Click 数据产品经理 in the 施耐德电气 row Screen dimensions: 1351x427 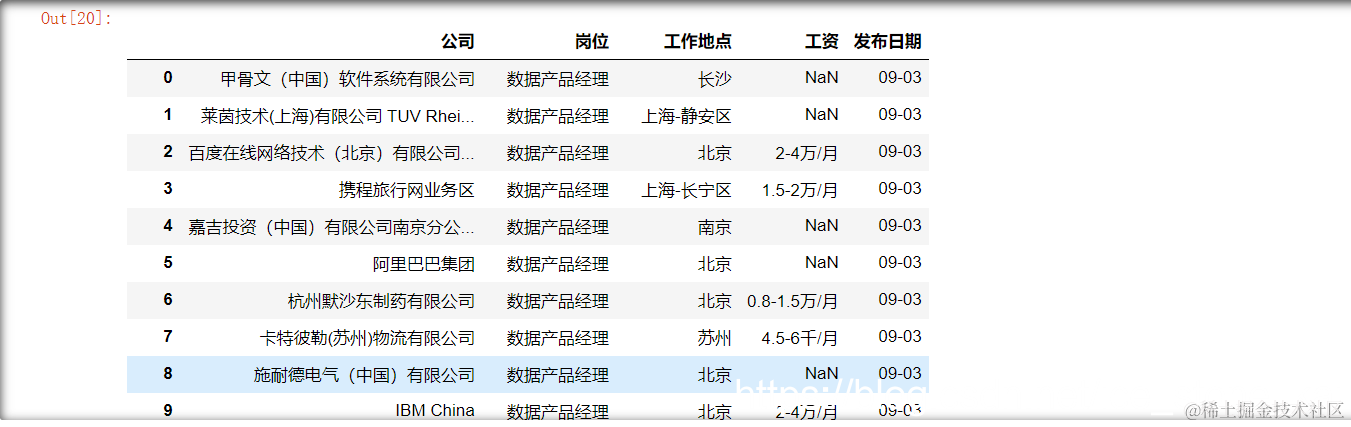(558, 375)
